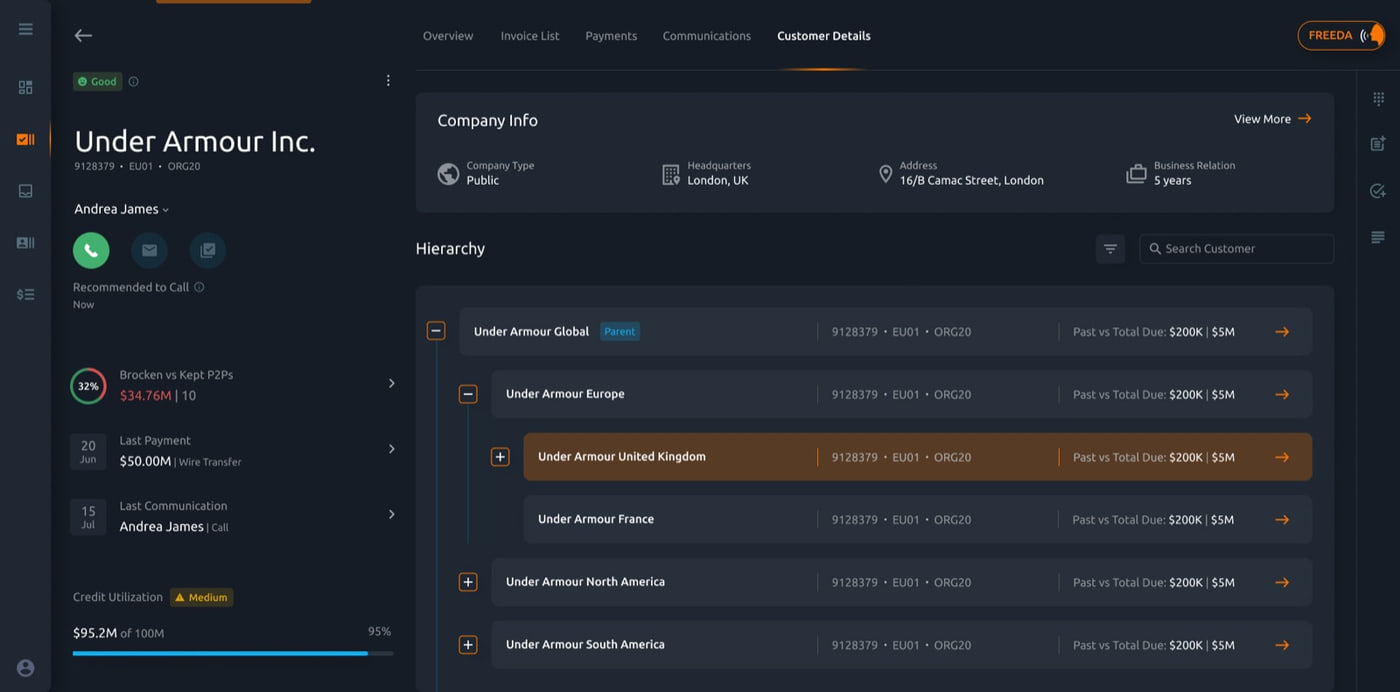Open the dialpad grid icon on right rail
Image resolution: width=1400 pixels, height=692 pixels.
coord(1378,98)
